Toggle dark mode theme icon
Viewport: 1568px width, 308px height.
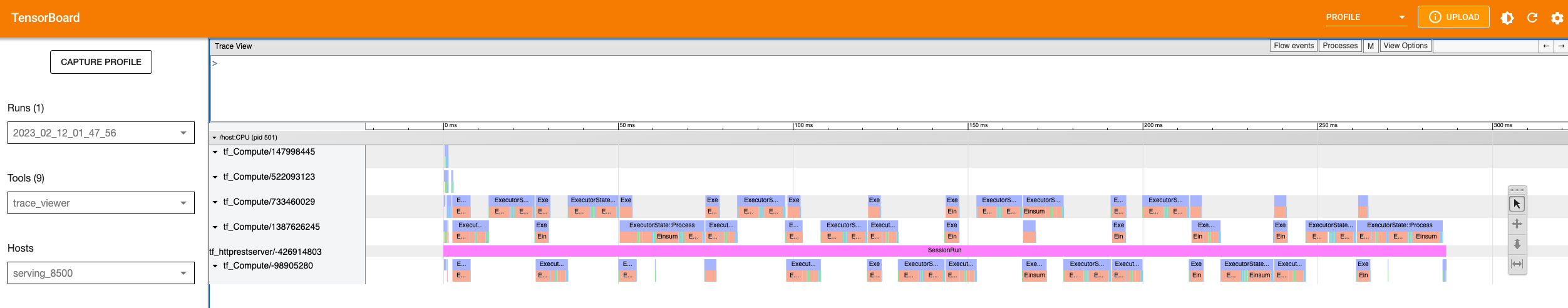(1507, 18)
